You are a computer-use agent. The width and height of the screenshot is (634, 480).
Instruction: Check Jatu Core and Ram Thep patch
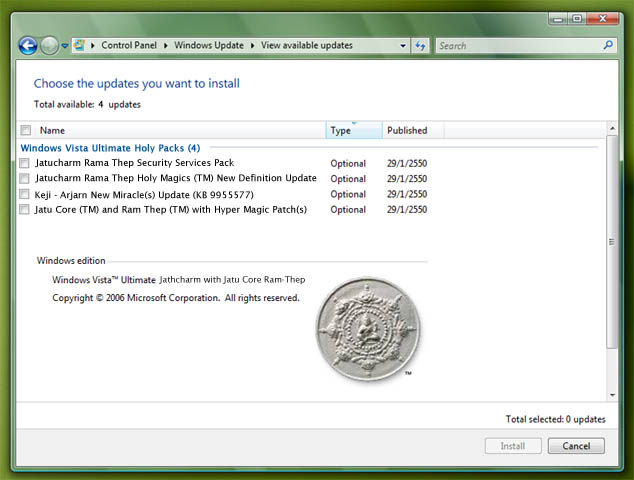pyautogui.click(x=24, y=209)
